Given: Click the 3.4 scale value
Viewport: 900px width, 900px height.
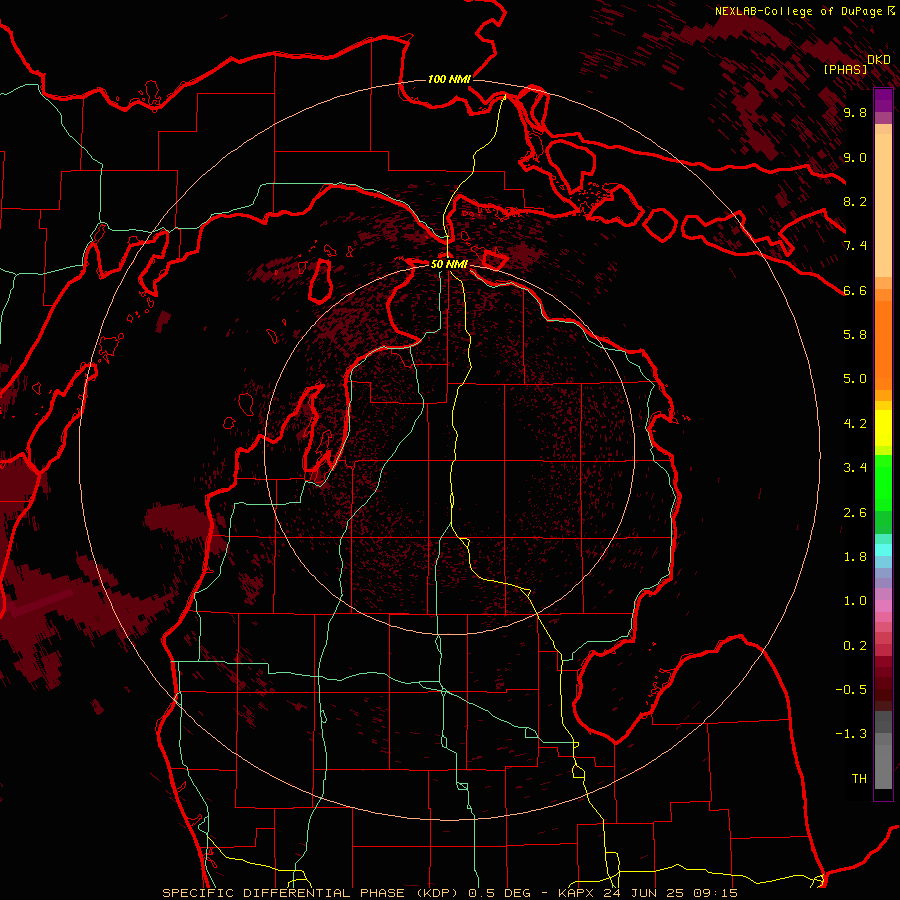Looking at the screenshot, I should (x=855, y=468).
